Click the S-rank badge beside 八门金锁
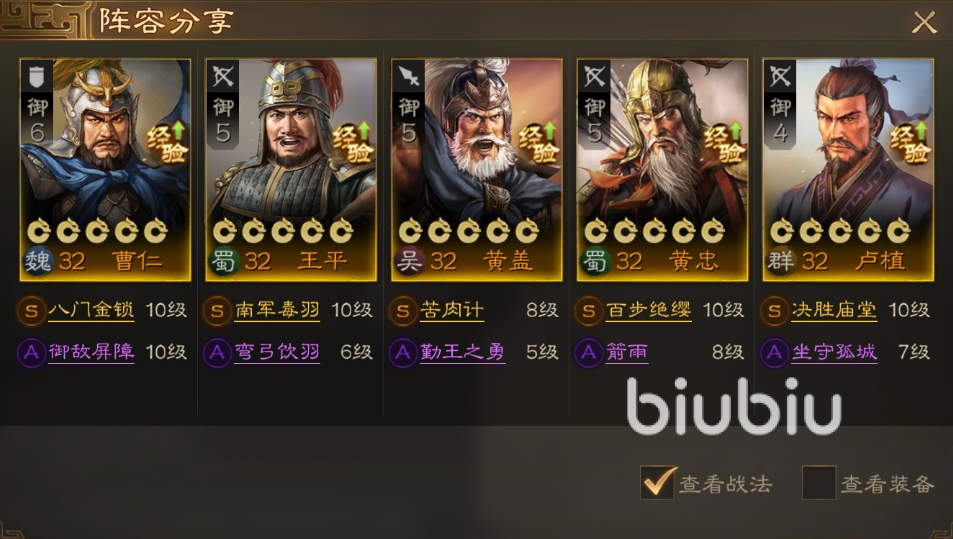The width and height of the screenshot is (953, 539). coord(31,311)
